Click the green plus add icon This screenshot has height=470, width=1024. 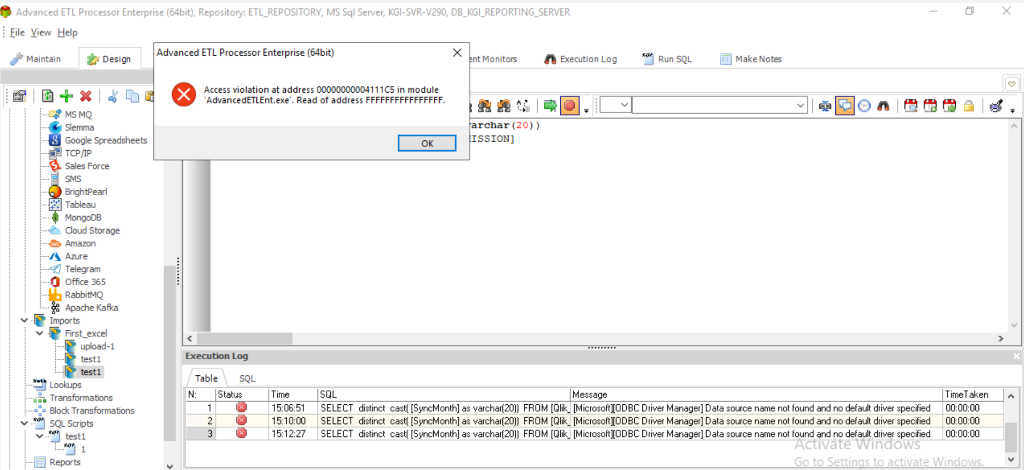coord(66,96)
